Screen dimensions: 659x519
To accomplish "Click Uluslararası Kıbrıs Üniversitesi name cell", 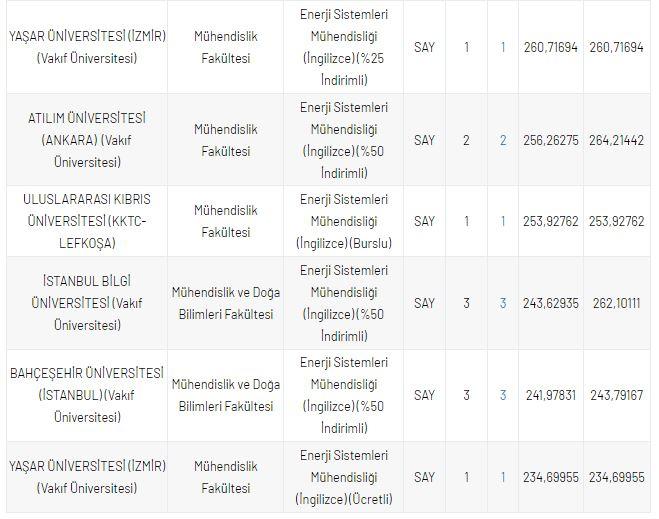I will [86, 221].
